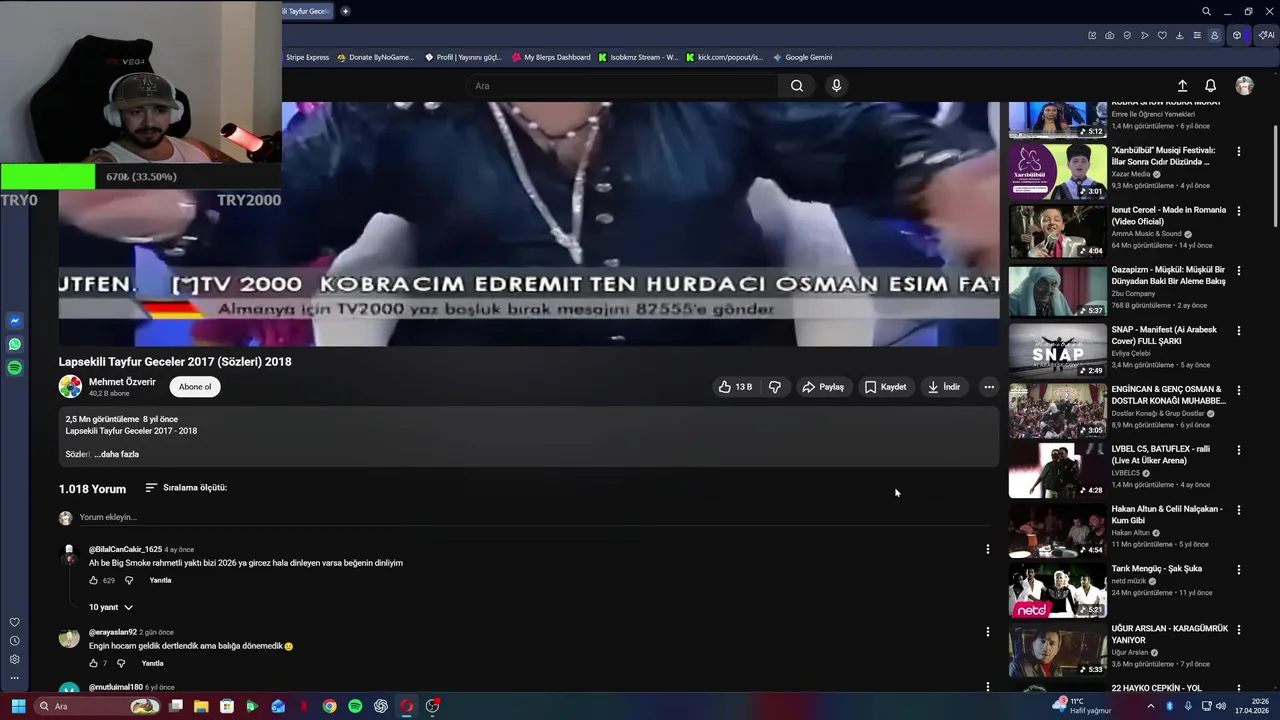The image size is (1280, 720).
Task: Click the YouTube search magnifier button
Action: tap(797, 86)
